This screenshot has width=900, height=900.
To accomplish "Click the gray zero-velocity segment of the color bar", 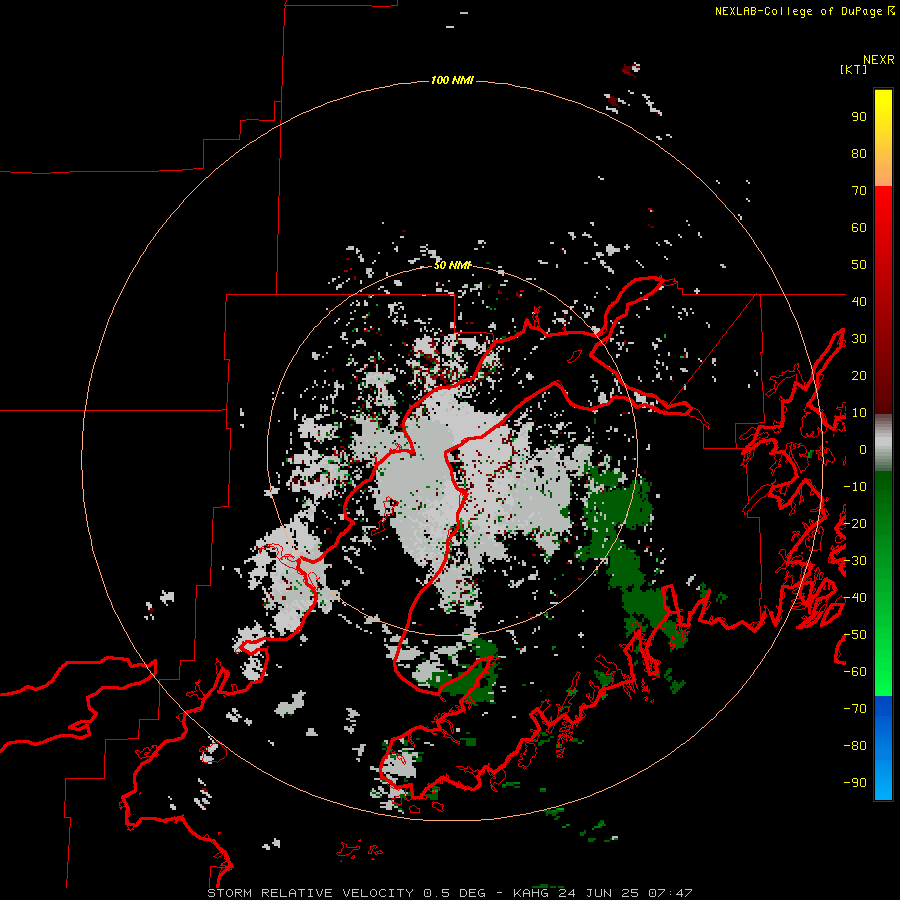I will click(x=883, y=443).
